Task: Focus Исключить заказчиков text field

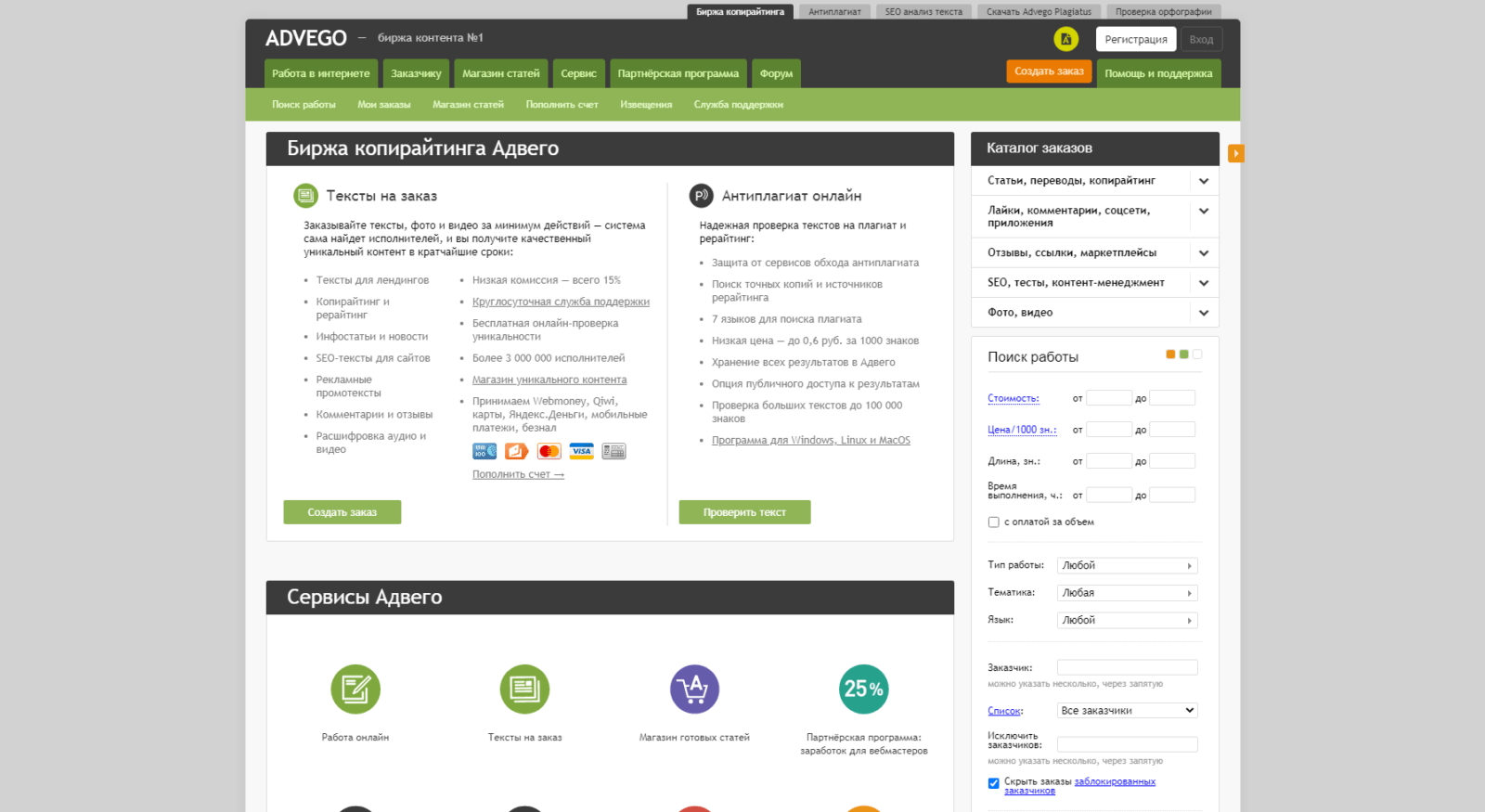Action: click(x=1127, y=744)
